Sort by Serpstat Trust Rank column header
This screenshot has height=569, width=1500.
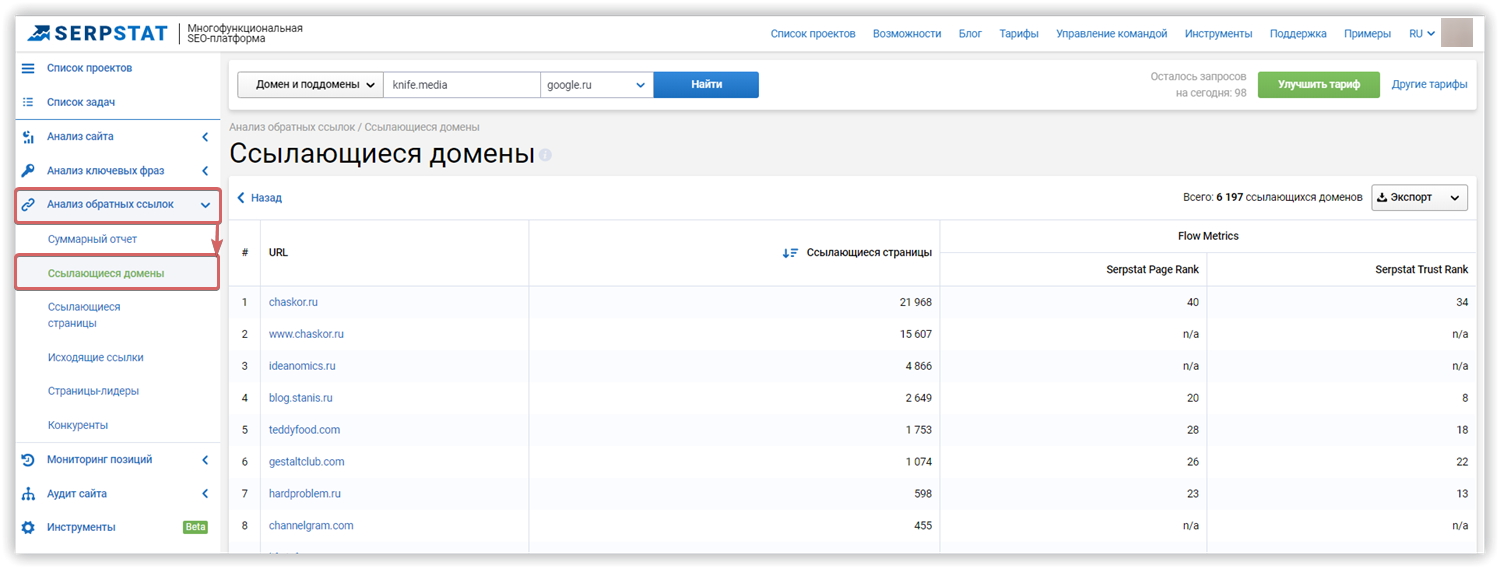[x=1422, y=270]
